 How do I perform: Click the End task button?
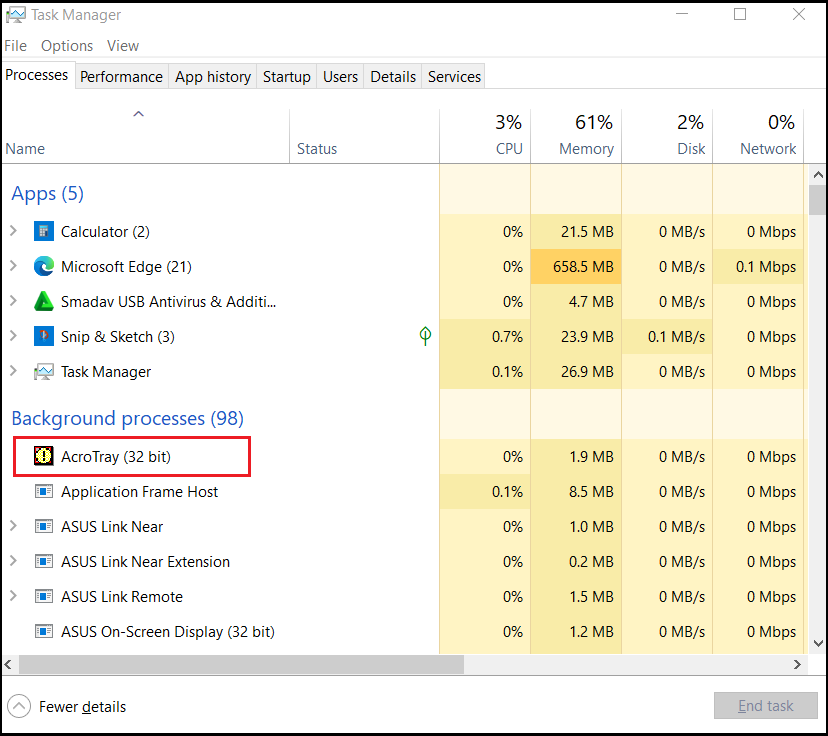point(766,705)
